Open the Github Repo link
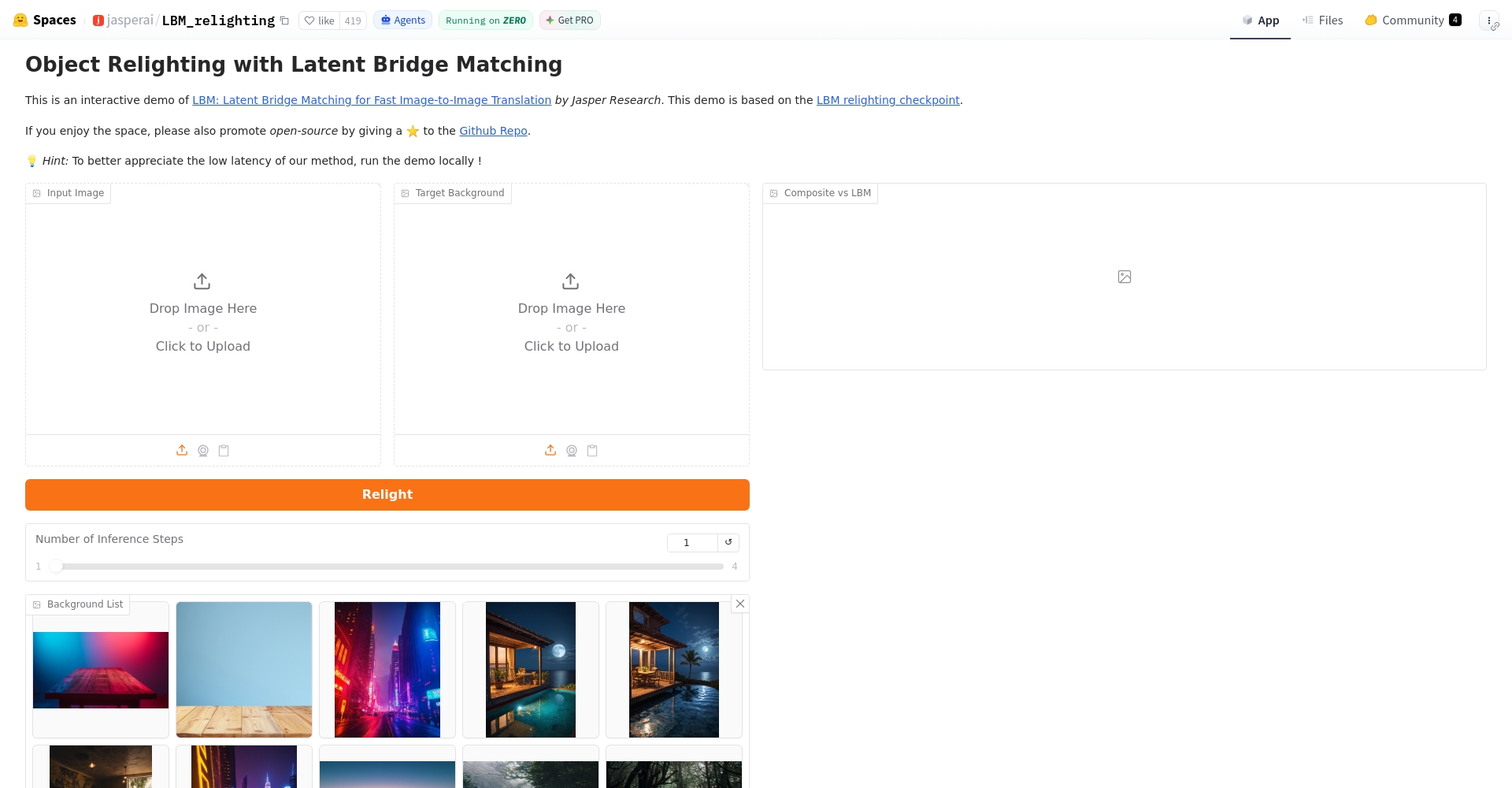This screenshot has height=788, width=1512. (x=493, y=131)
